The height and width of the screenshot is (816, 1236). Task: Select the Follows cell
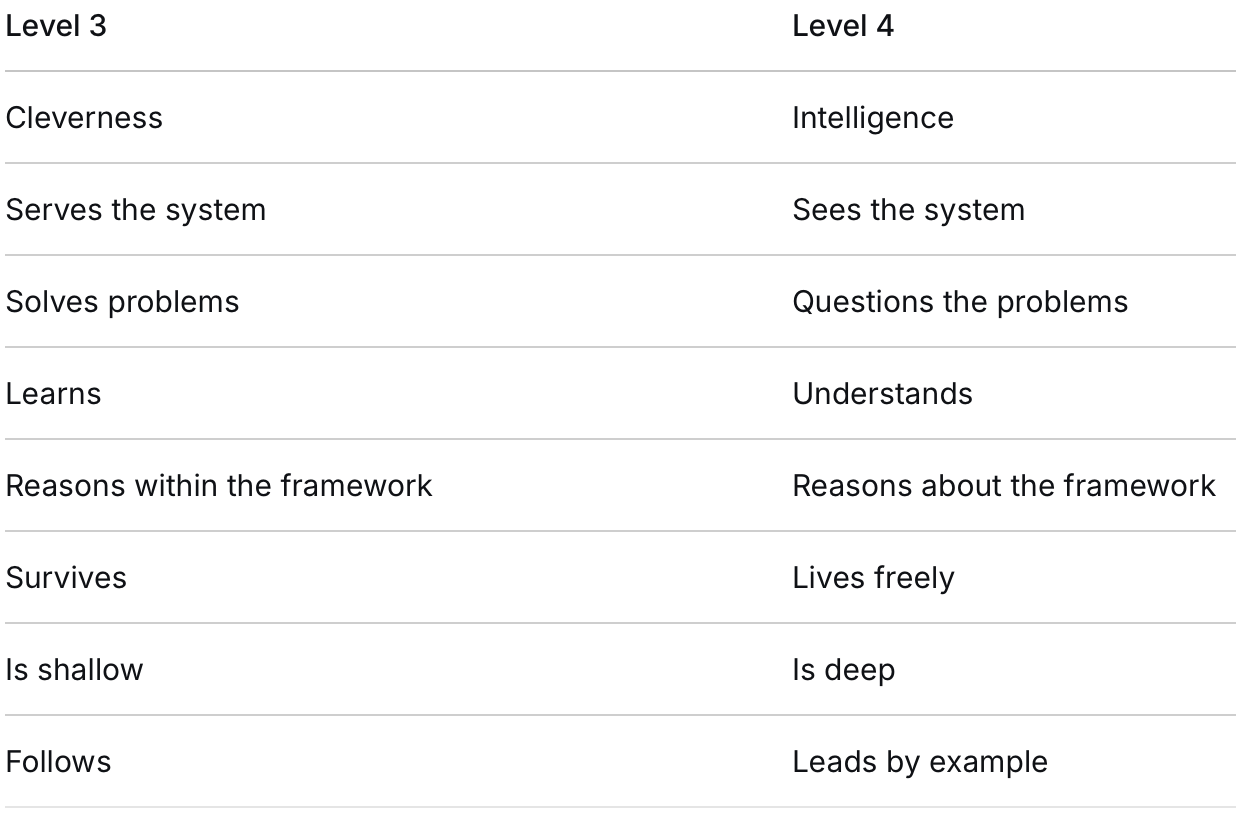tap(58, 762)
